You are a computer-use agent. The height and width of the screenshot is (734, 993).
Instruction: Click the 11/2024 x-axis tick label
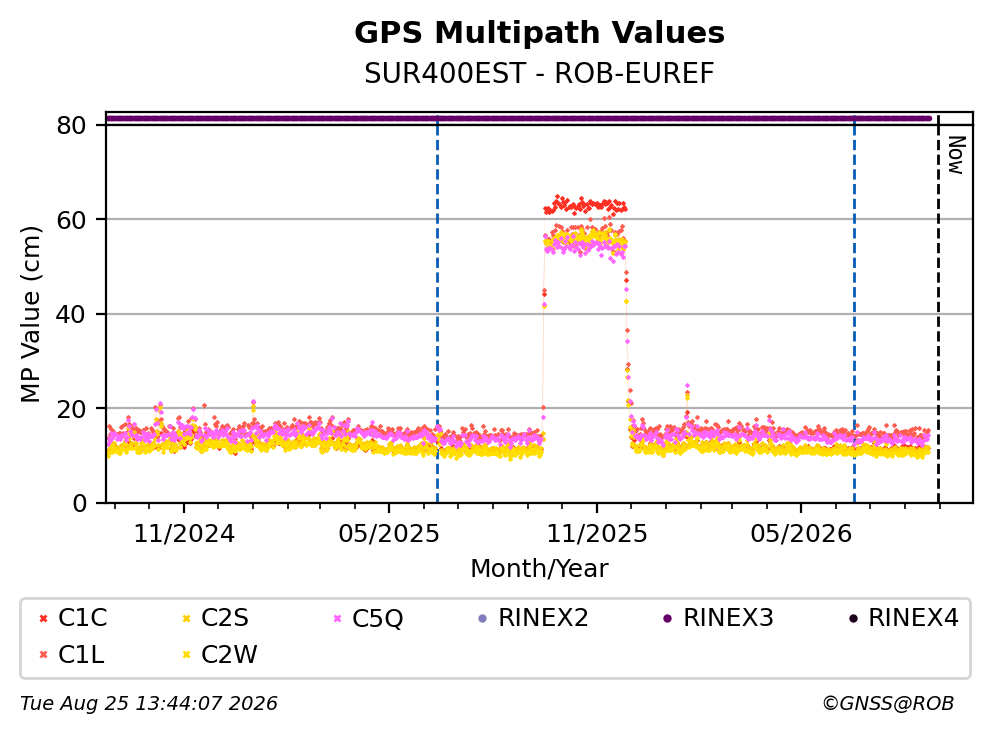(184, 534)
